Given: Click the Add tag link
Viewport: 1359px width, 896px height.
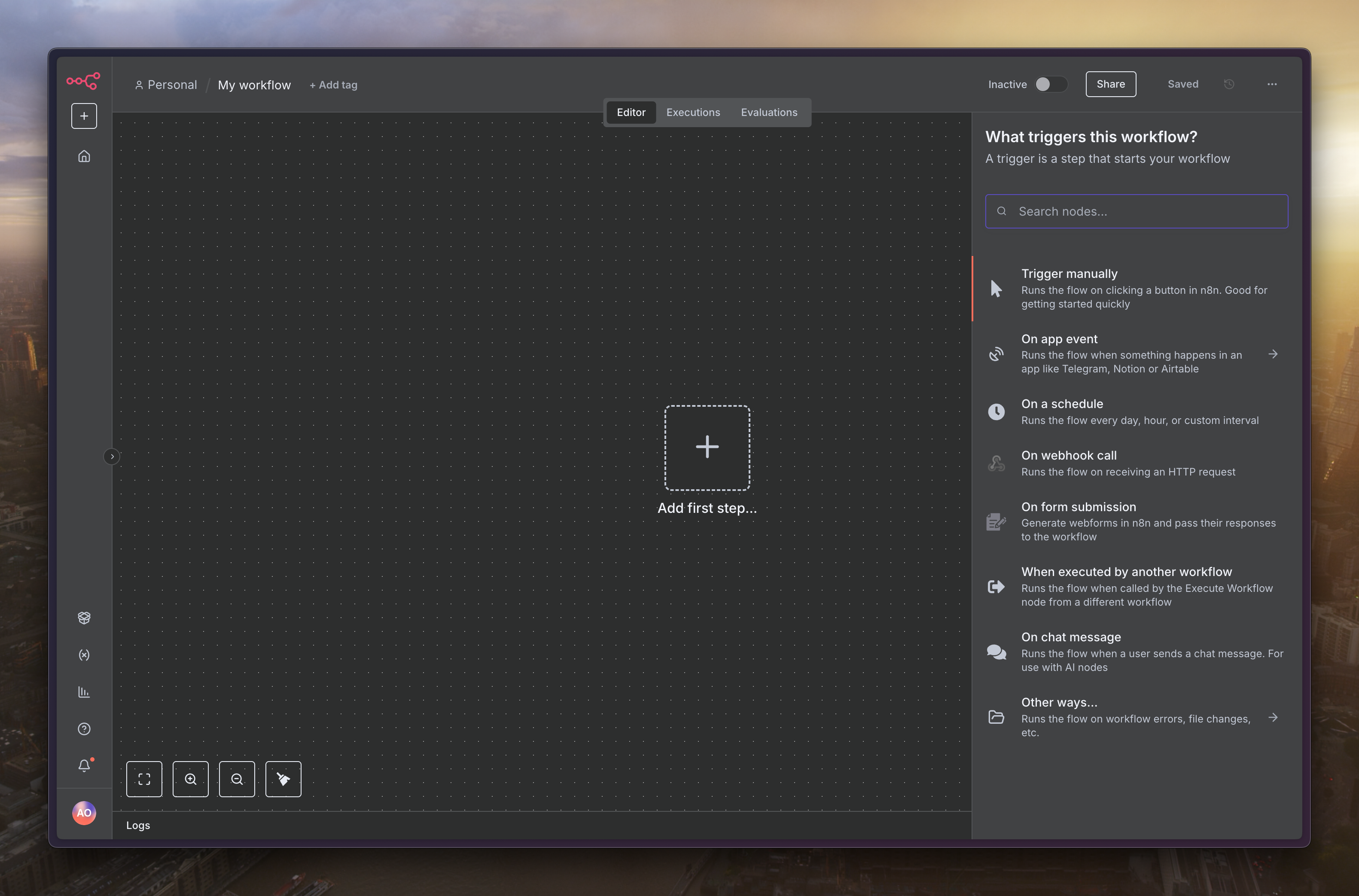Looking at the screenshot, I should [334, 85].
